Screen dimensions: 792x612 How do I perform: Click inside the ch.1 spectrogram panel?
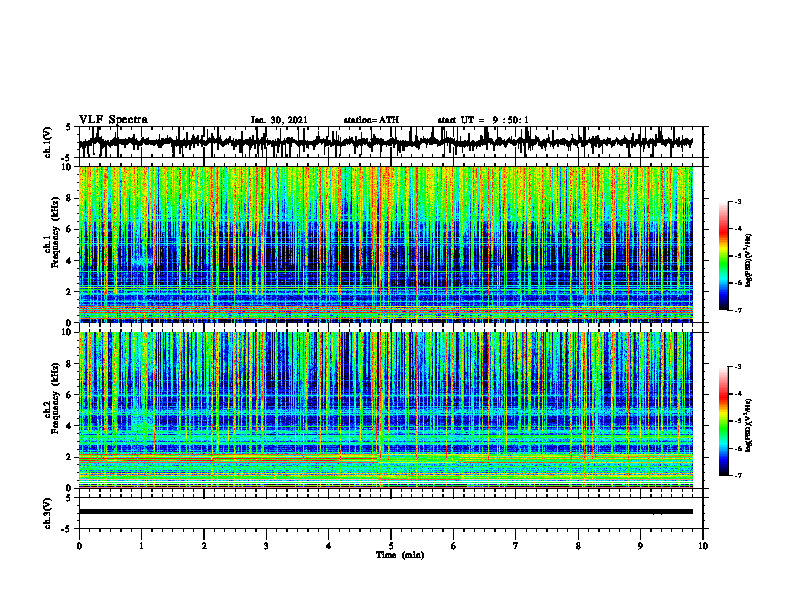(x=386, y=244)
